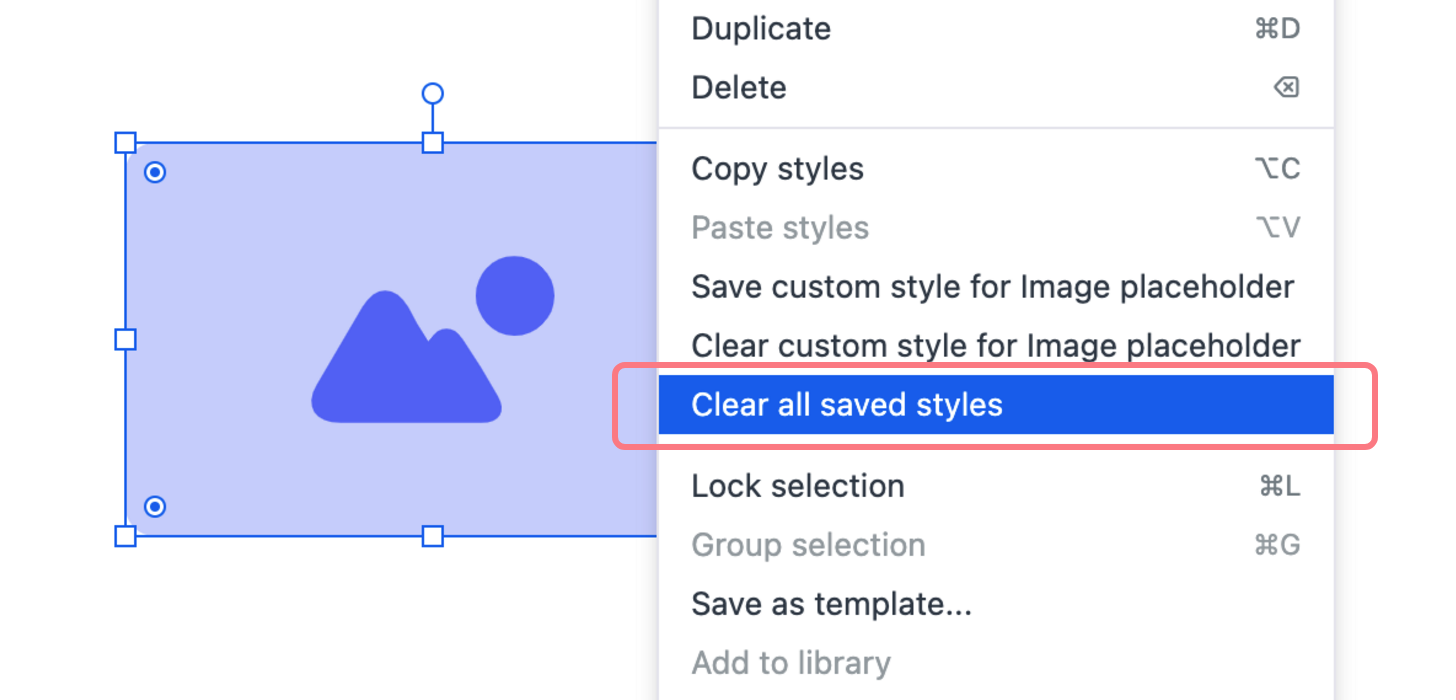This screenshot has width=1456, height=700.
Task: Click upper-left corner radius control dot
Action: [155, 172]
